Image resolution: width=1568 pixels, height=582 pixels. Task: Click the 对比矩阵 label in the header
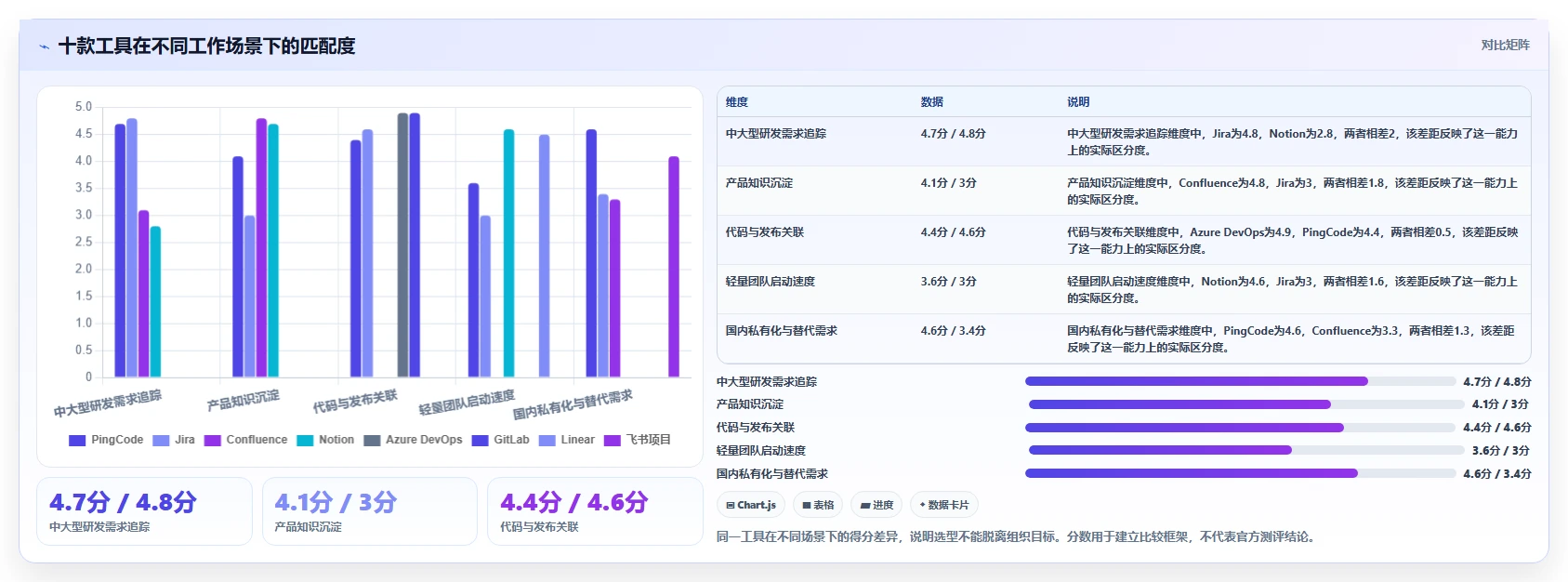point(1505,45)
